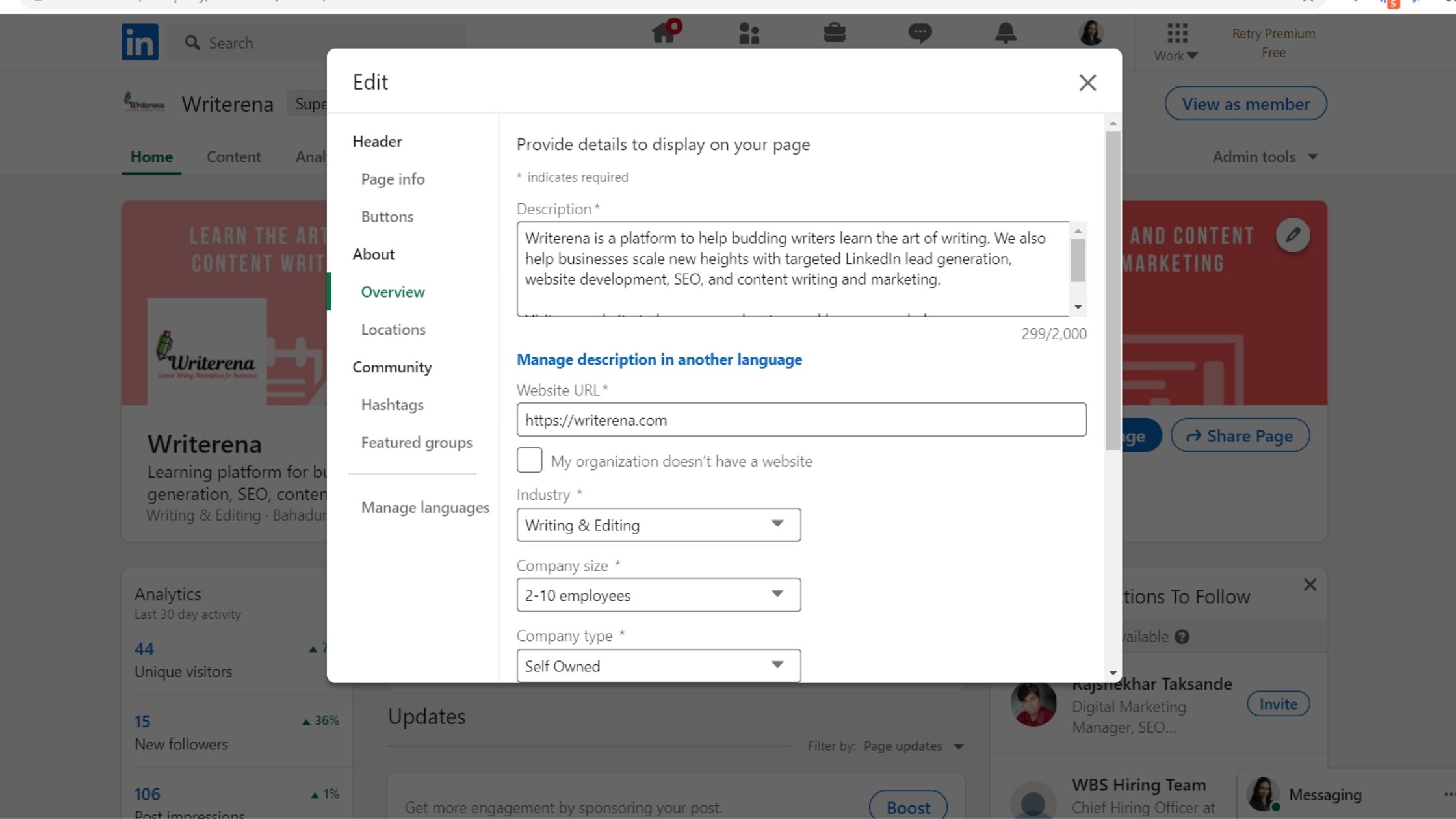Screen dimensions: 1456x819
Task: Click description box scroll down arrow
Action: pos(1078,307)
